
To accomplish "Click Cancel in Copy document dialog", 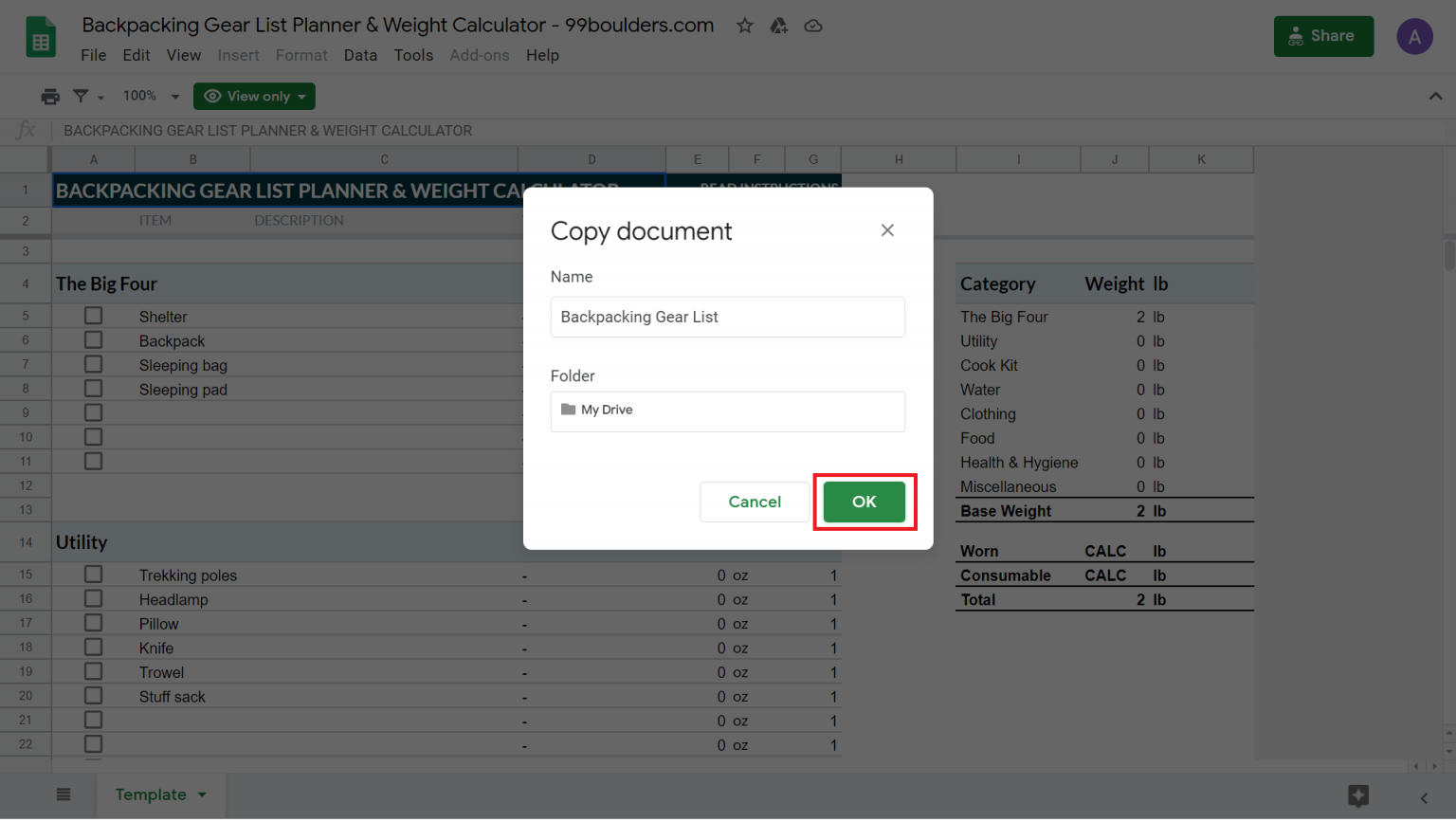I will coord(755,502).
